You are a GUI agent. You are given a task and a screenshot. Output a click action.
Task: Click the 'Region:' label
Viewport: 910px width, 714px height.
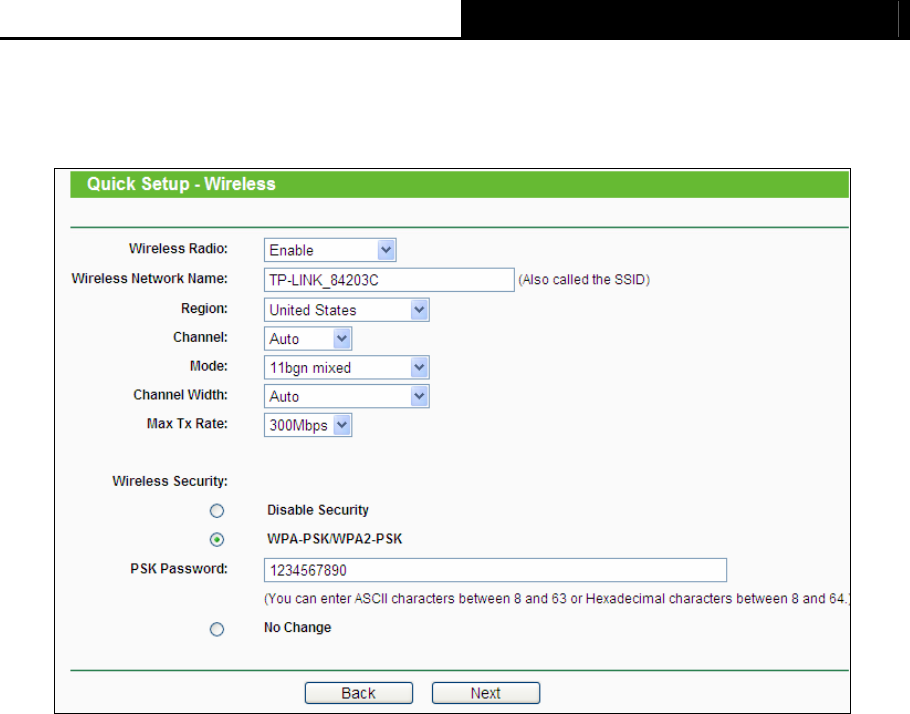204,308
